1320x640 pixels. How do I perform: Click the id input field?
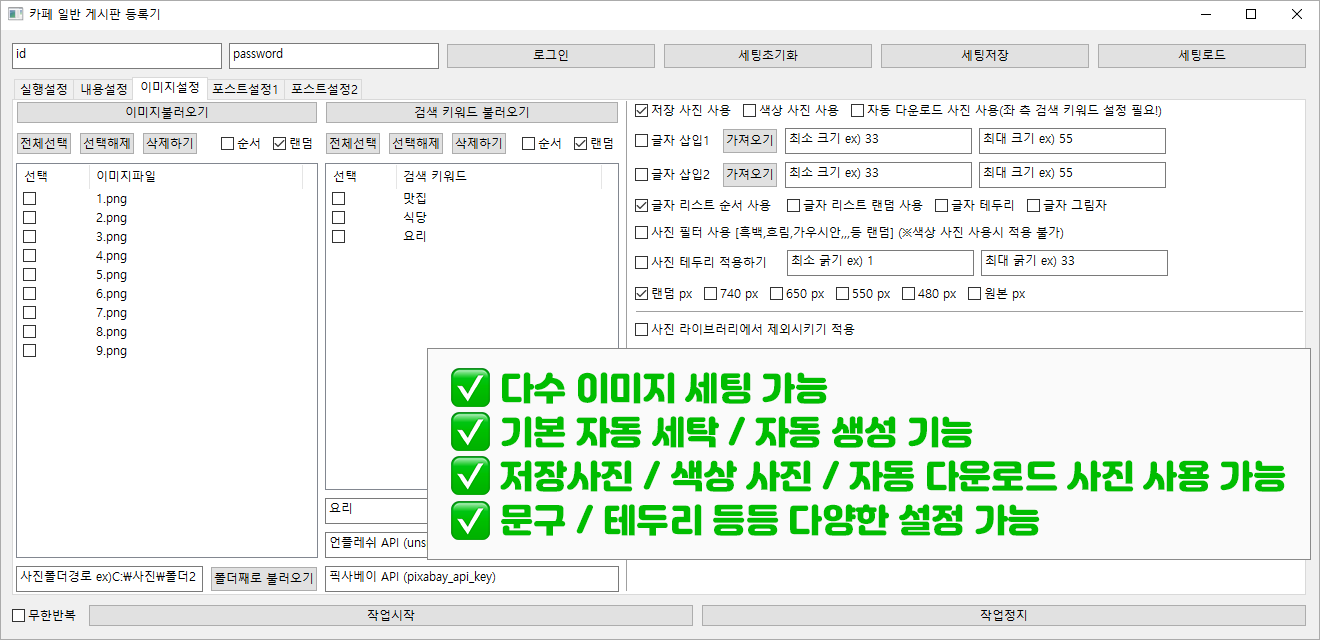tap(116, 55)
